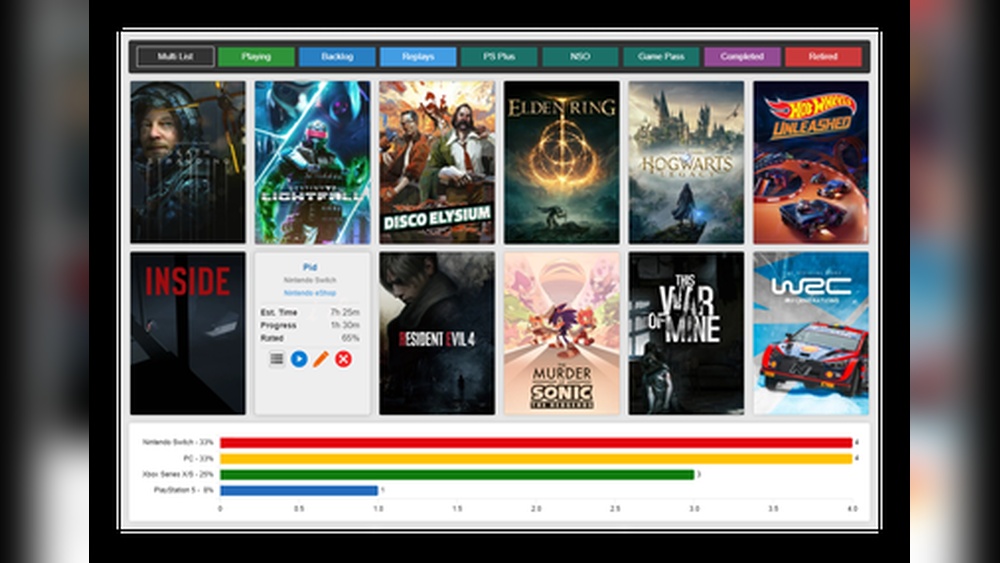Click the orange pencil edit icon
Image resolution: width=1000 pixels, height=563 pixels.
click(321, 359)
